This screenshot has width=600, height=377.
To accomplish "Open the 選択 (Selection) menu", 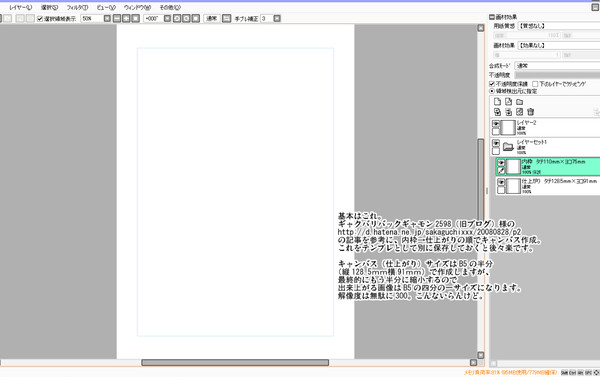I will point(49,8).
